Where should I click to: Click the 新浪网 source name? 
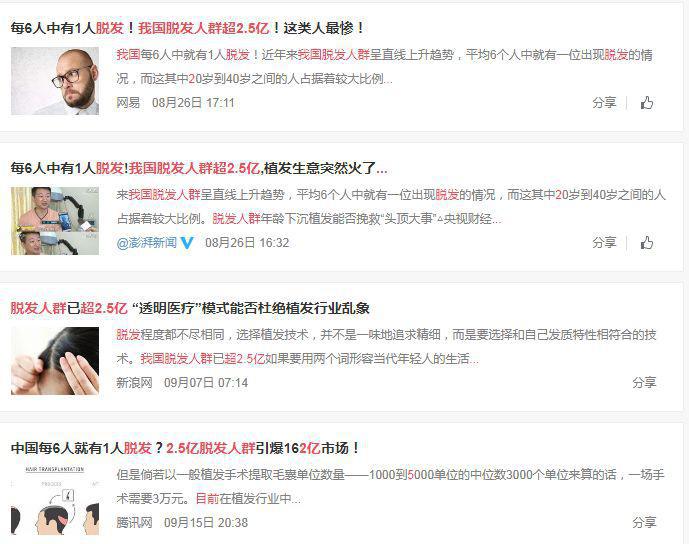134,383
